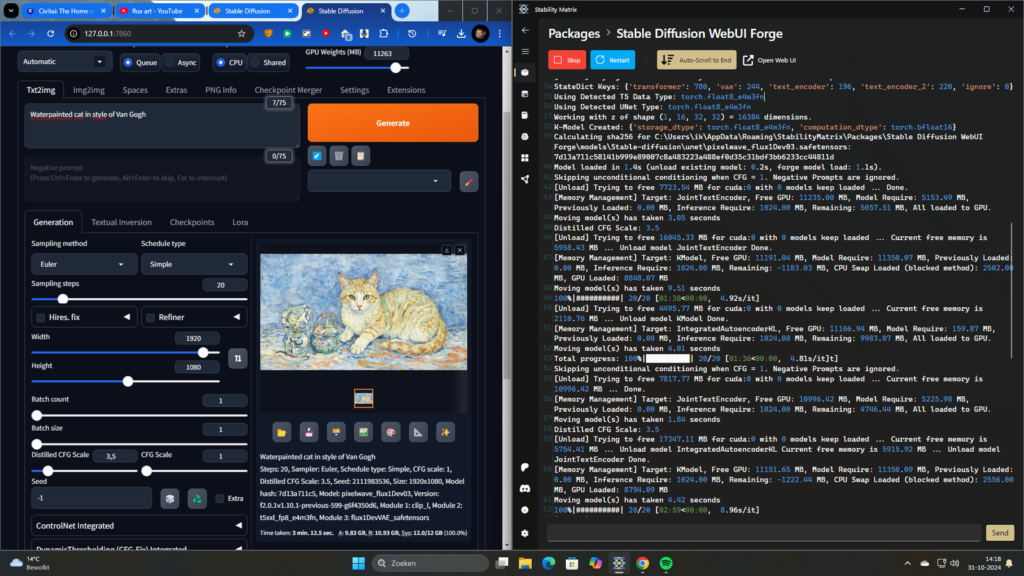Click the red Stop button
Viewport: 1024px width, 576px height.
[567, 60]
